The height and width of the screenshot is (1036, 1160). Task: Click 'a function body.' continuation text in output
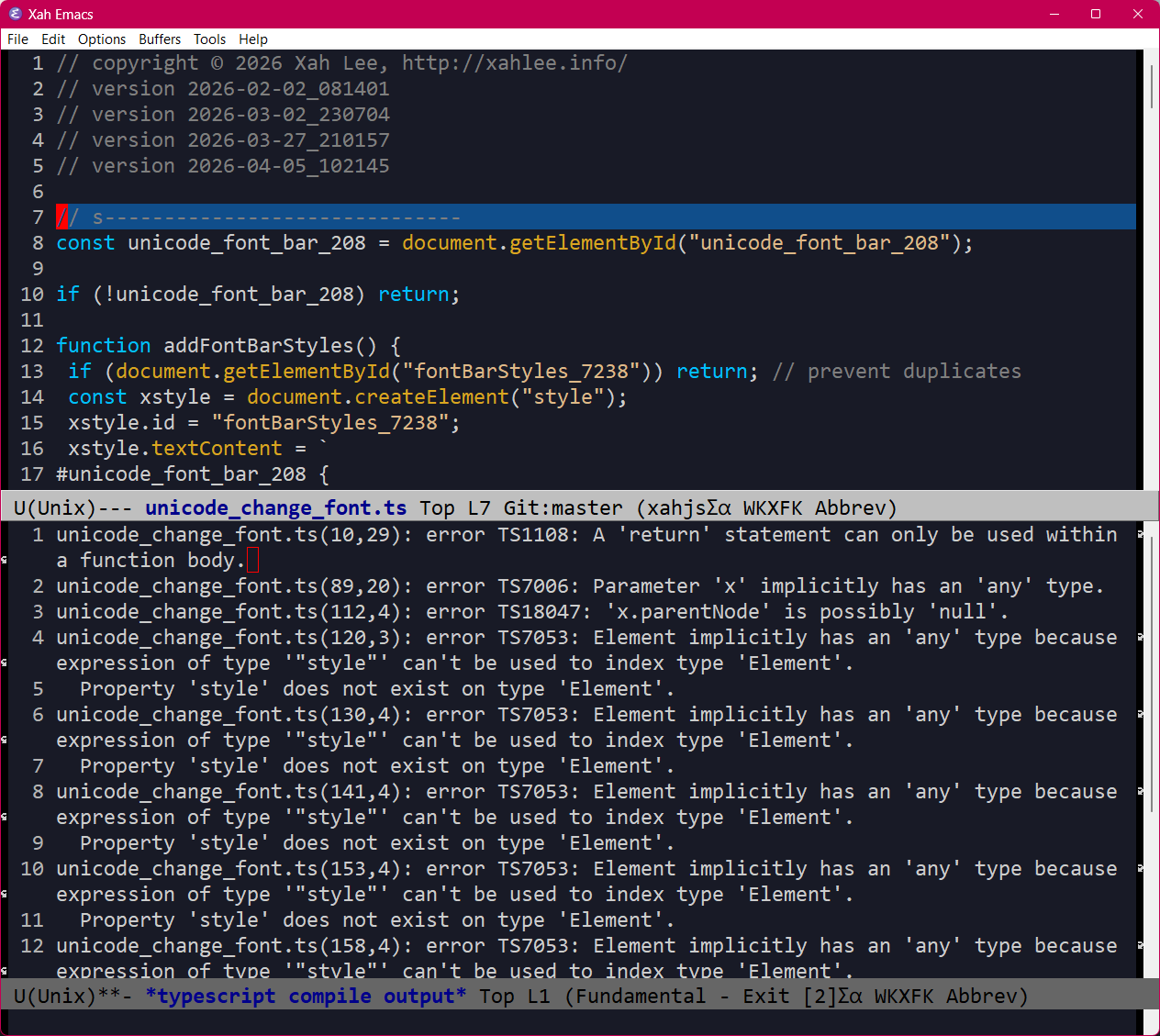pyautogui.click(x=151, y=561)
